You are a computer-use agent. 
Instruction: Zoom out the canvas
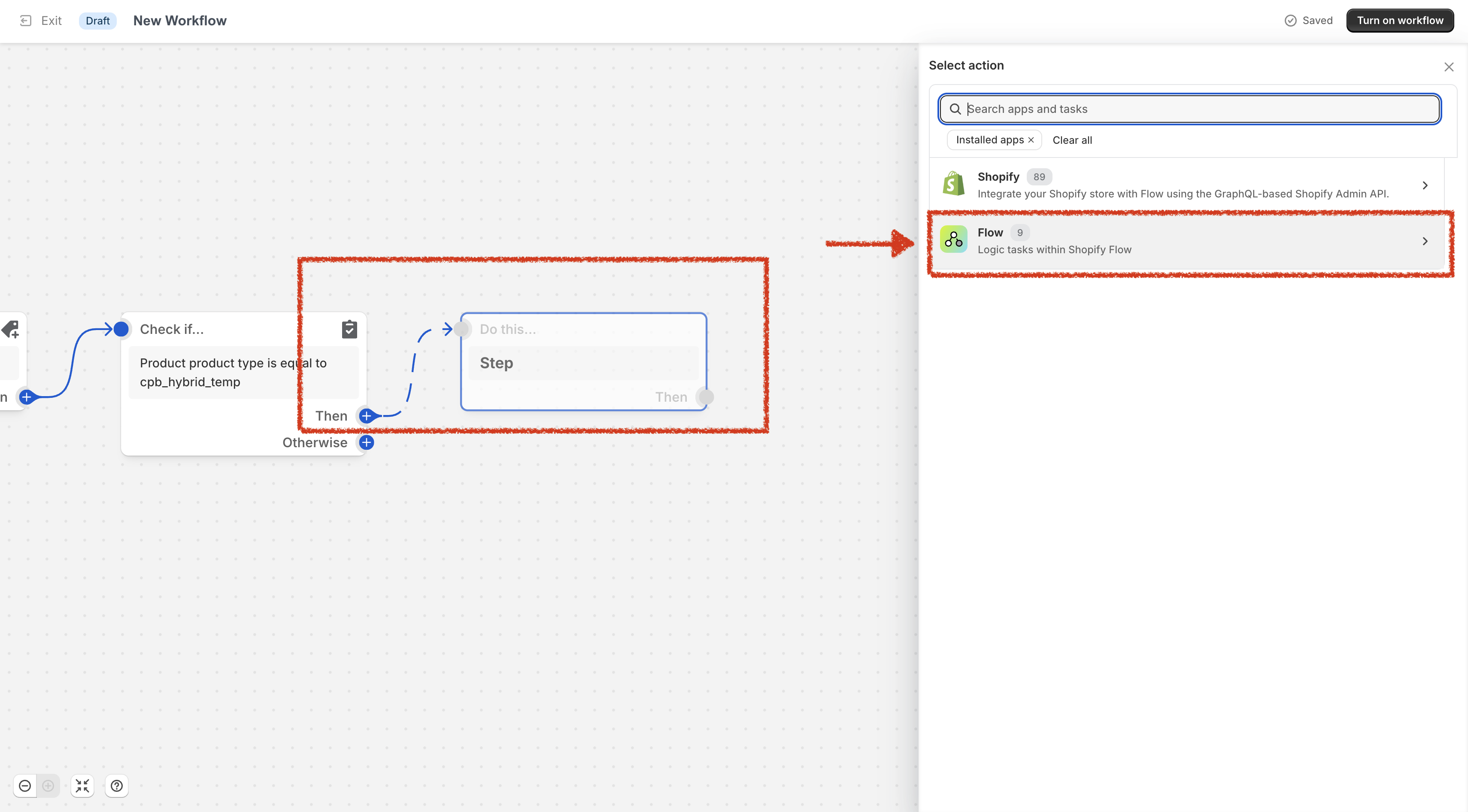25,787
